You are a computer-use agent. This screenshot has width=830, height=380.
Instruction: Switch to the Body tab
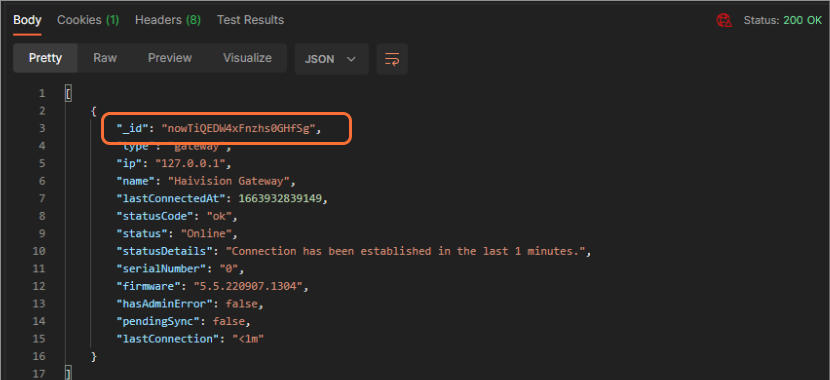coord(27,20)
